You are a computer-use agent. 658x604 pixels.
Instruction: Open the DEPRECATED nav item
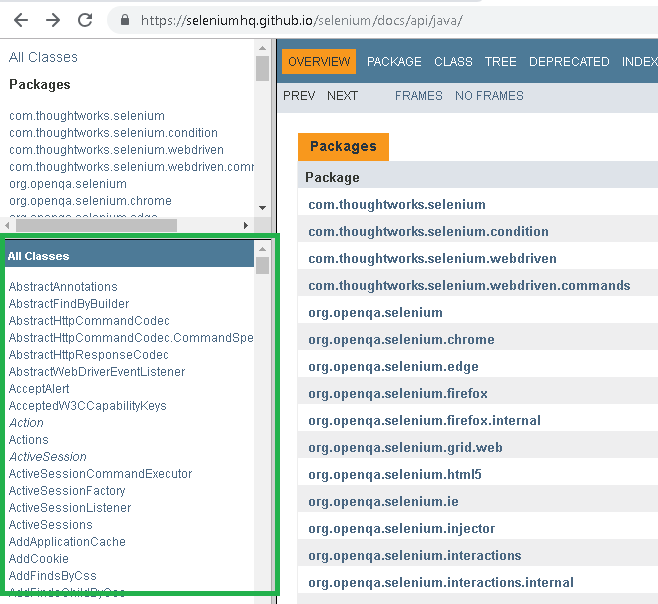pos(569,62)
